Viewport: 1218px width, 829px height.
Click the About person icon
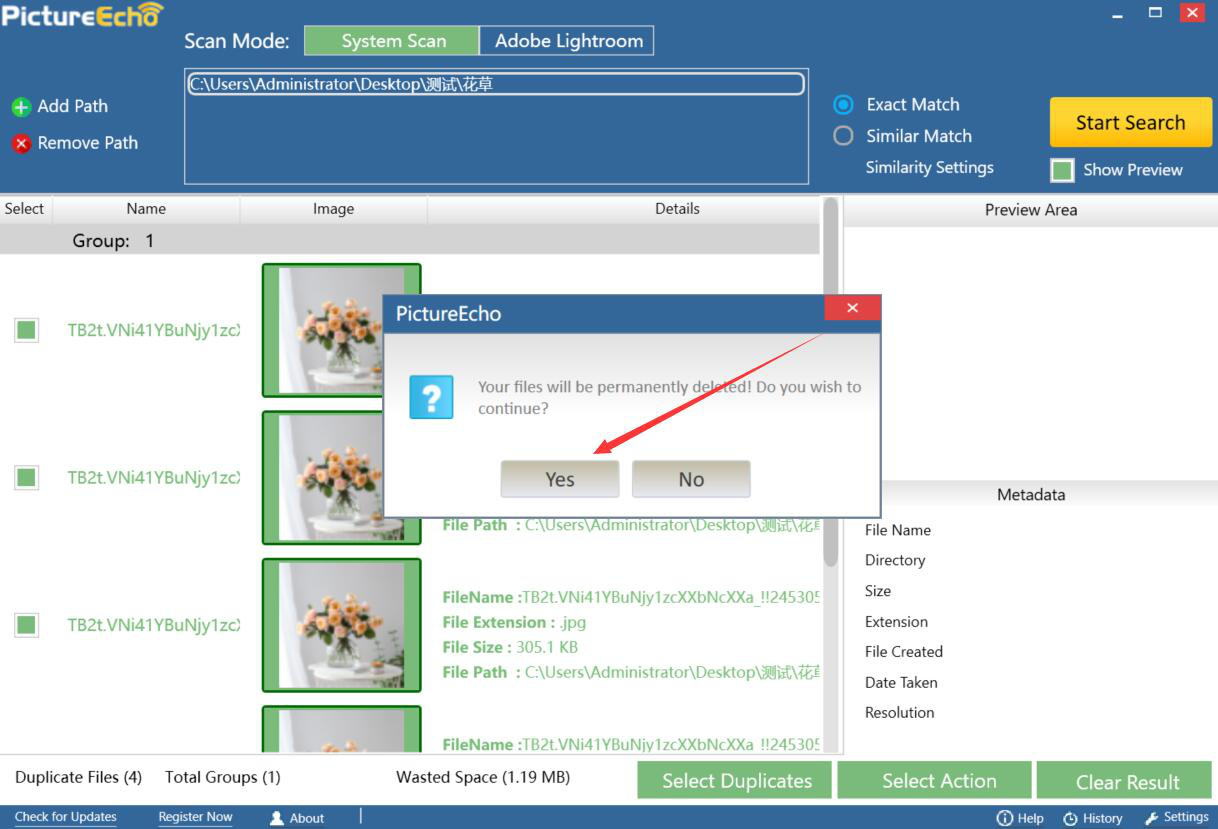[277, 818]
